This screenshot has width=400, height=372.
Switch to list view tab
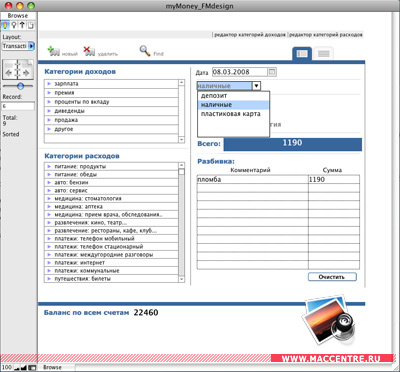(323, 54)
